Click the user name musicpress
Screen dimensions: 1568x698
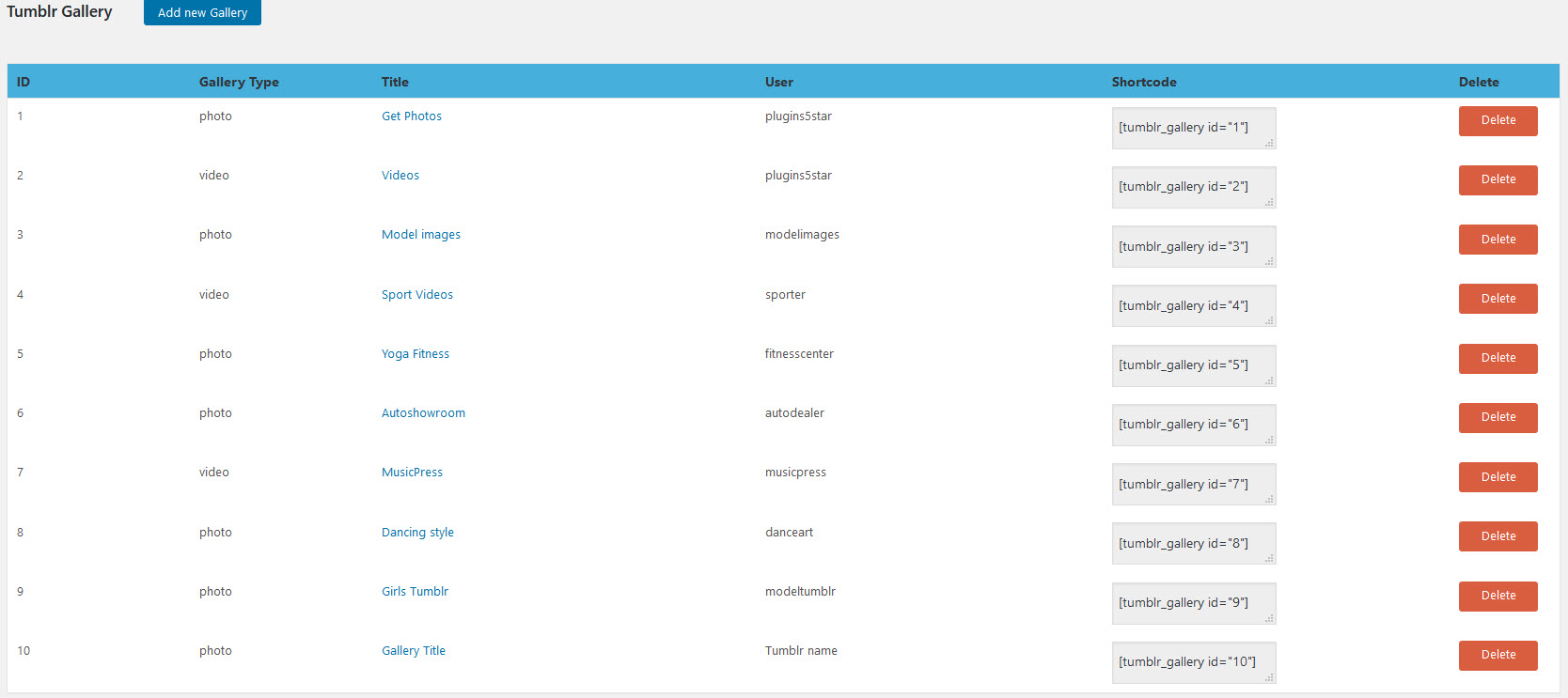(795, 473)
